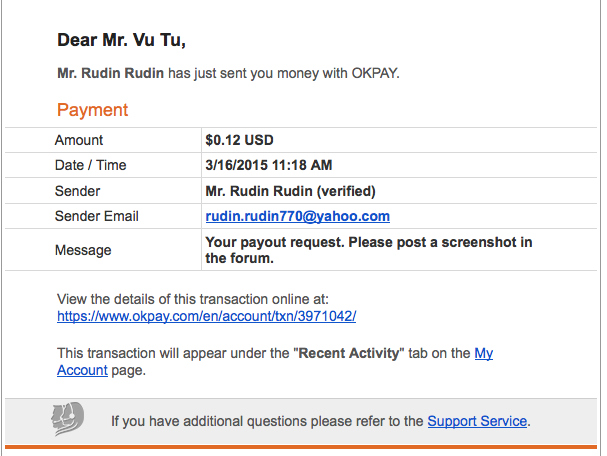Click the orange Payment heading
Viewport: 607px width, 456px height.
coord(92,109)
